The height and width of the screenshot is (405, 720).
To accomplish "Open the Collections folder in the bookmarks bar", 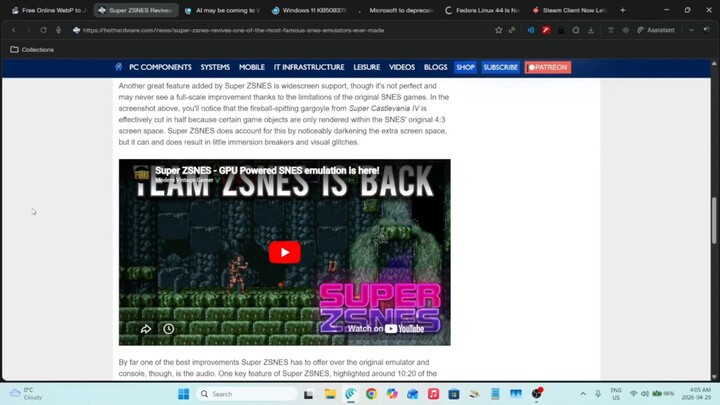I will point(32,50).
